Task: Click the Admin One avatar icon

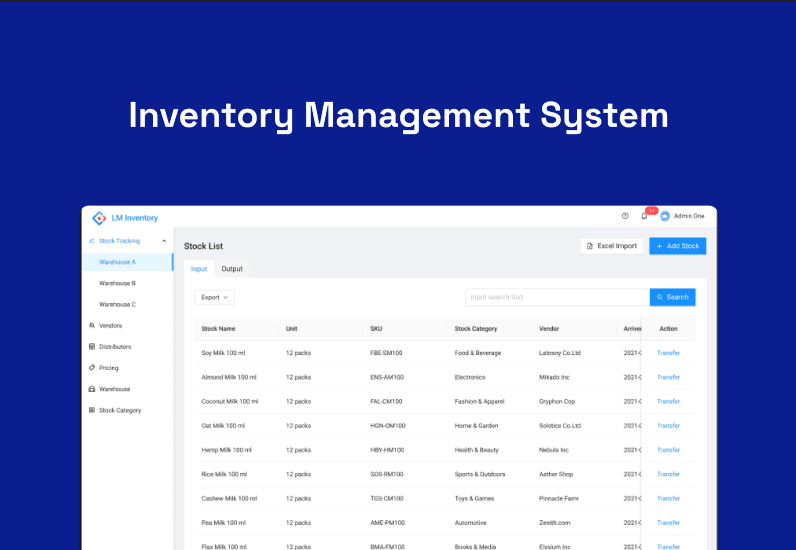Action: 665,216
